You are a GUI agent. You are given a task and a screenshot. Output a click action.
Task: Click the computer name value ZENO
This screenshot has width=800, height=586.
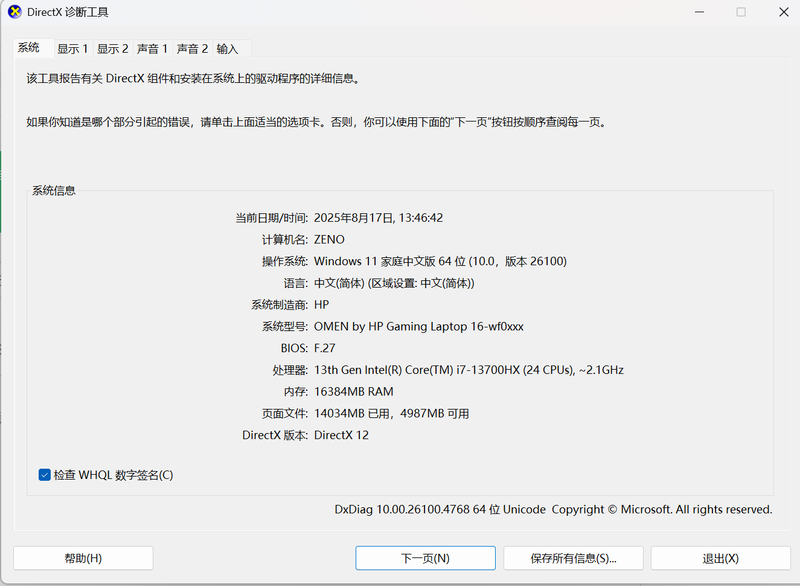click(x=329, y=240)
